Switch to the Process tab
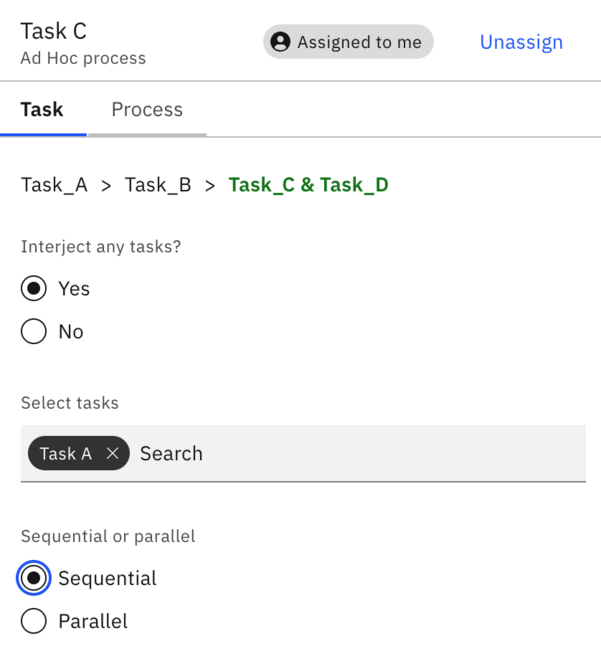Viewport: 601px width, 651px height. pos(147,110)
